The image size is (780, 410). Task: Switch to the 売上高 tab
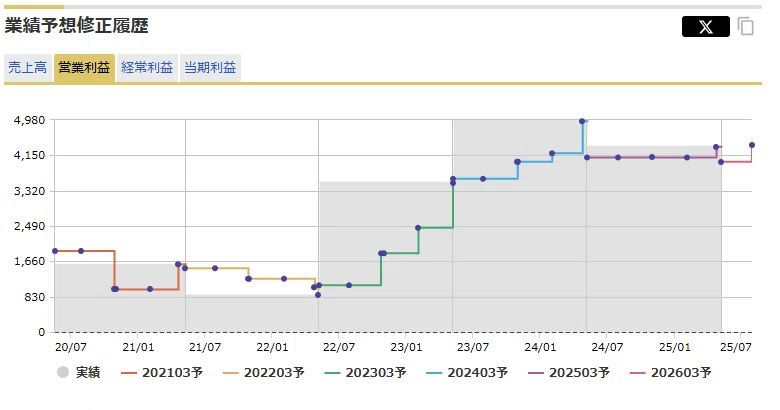tap(27, 68)
